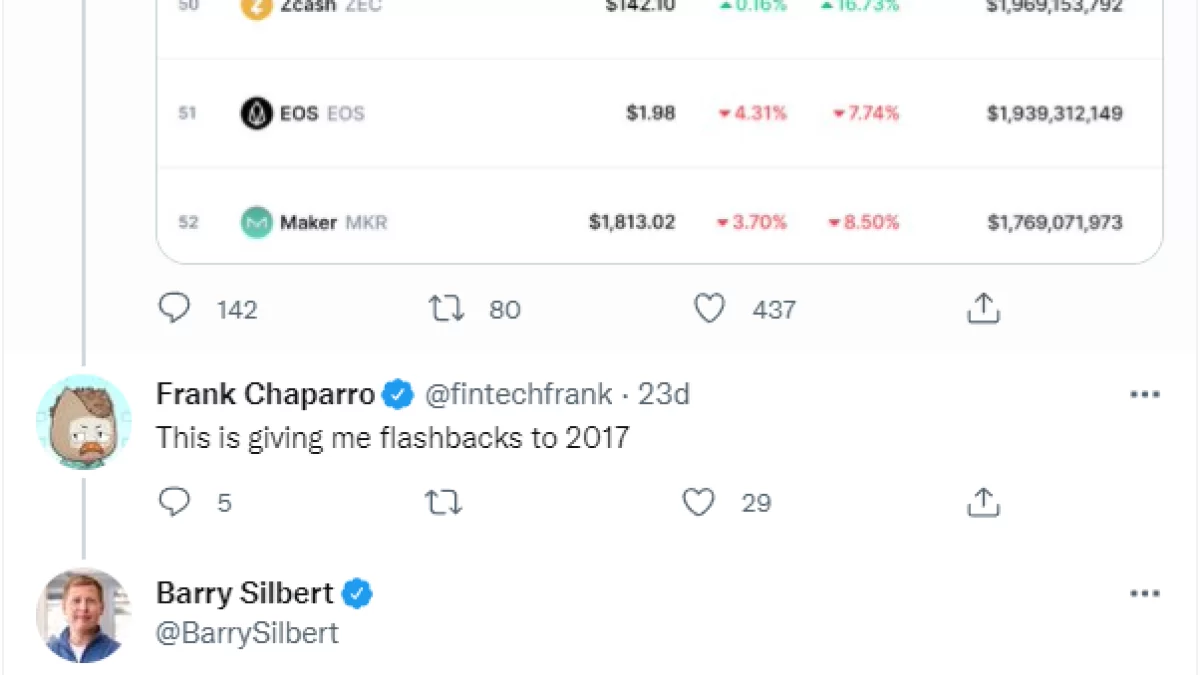The width and height of the screenshot is (1200, 675).
Task: Retweet the post with 80 retweets
Action: 446,309
